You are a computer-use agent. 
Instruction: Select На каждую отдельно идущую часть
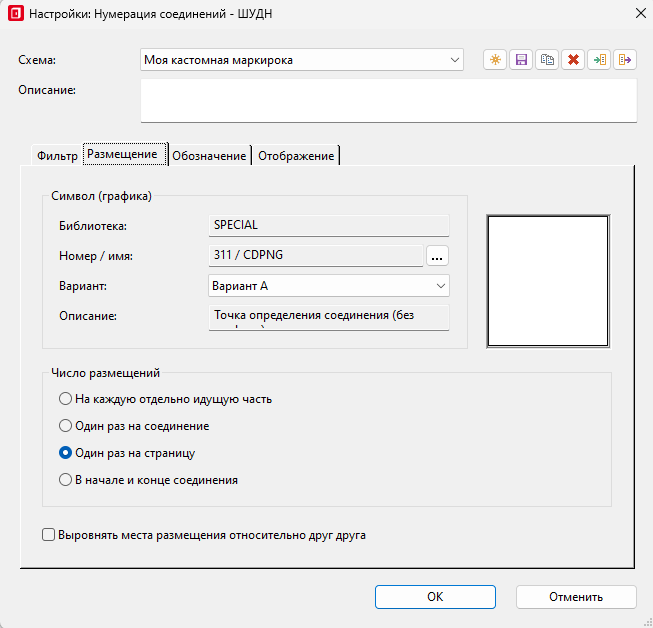(x=165, y=399)
